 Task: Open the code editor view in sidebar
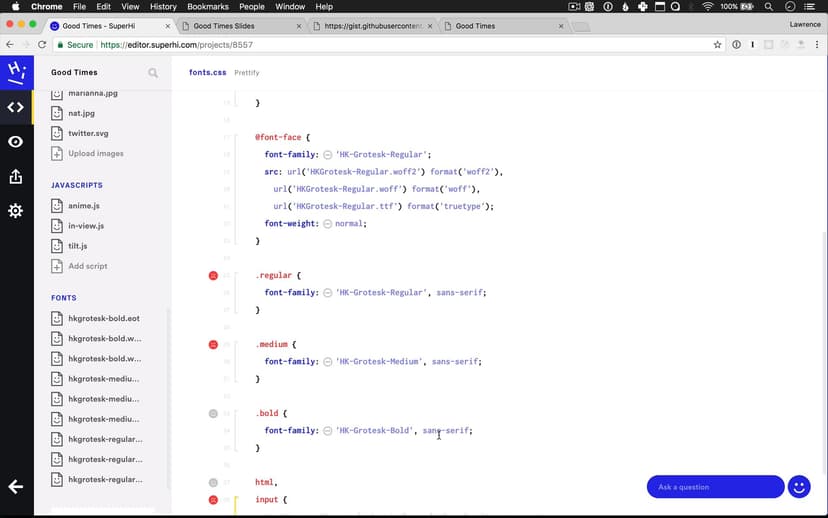16,107
